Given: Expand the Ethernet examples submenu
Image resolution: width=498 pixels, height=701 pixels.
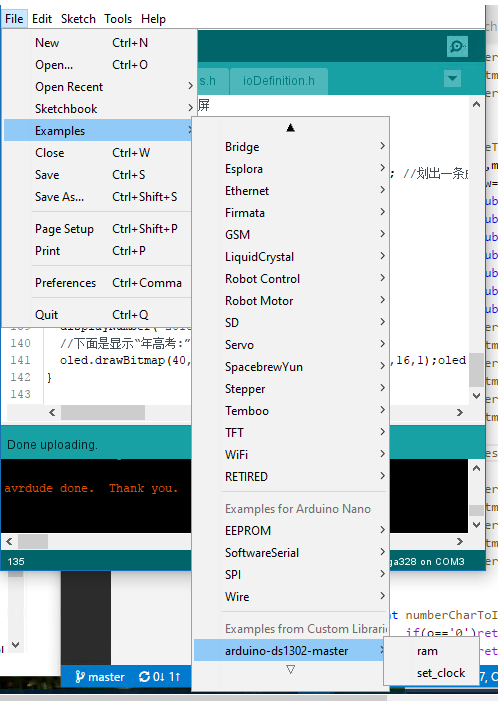Looking at the screenshot, I should [291, 191].
